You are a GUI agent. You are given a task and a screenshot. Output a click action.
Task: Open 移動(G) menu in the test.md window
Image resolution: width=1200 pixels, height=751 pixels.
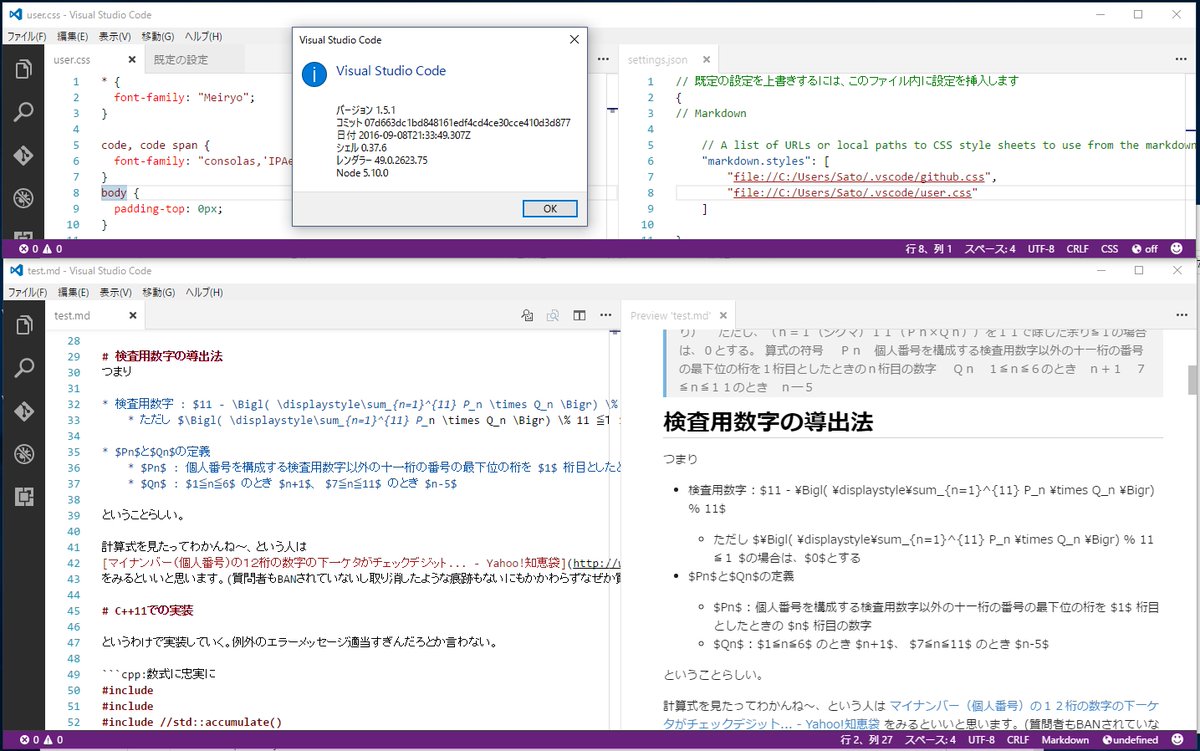click(x=158, y=292)
